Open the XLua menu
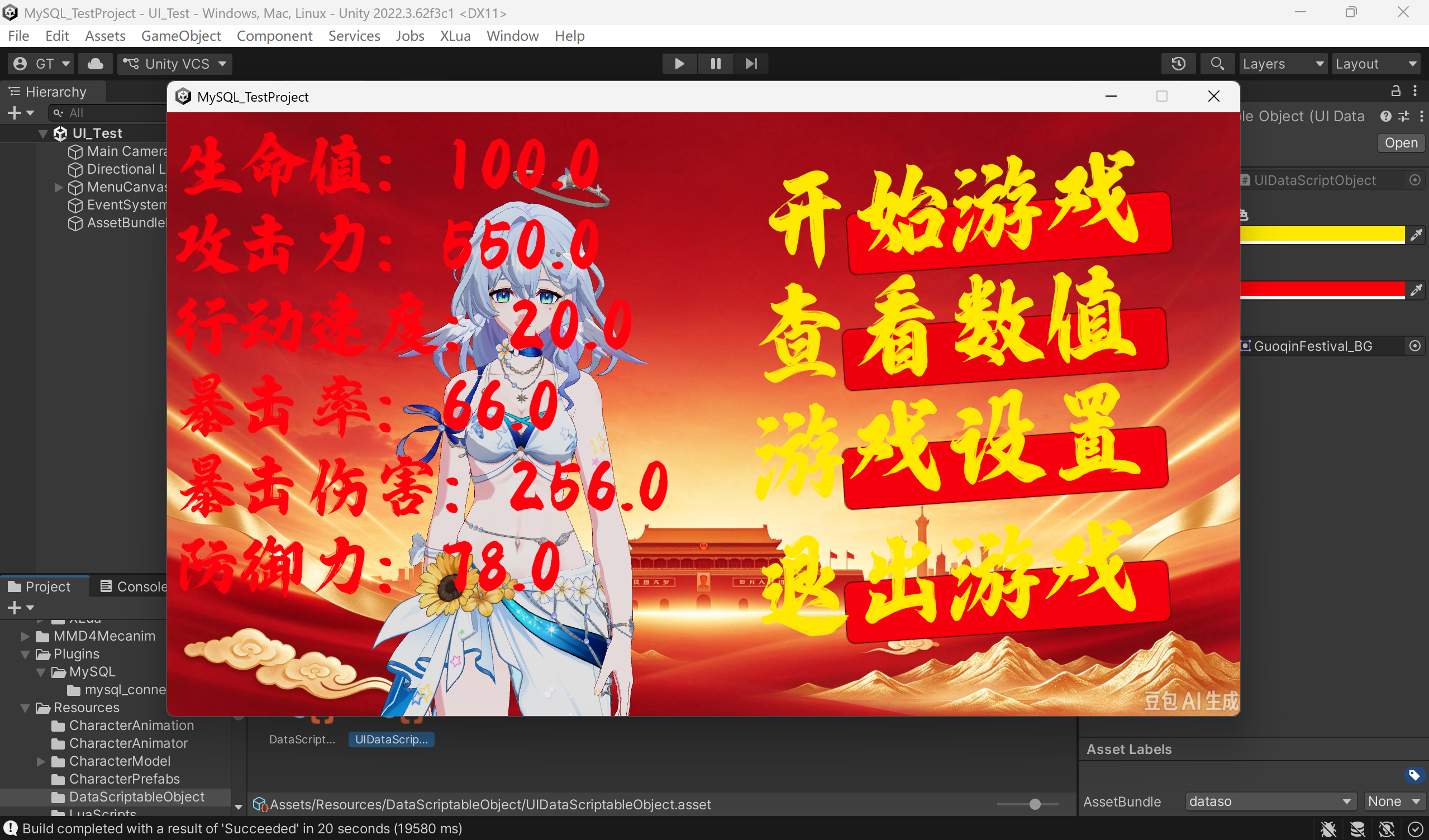 (x=455, y=36)
